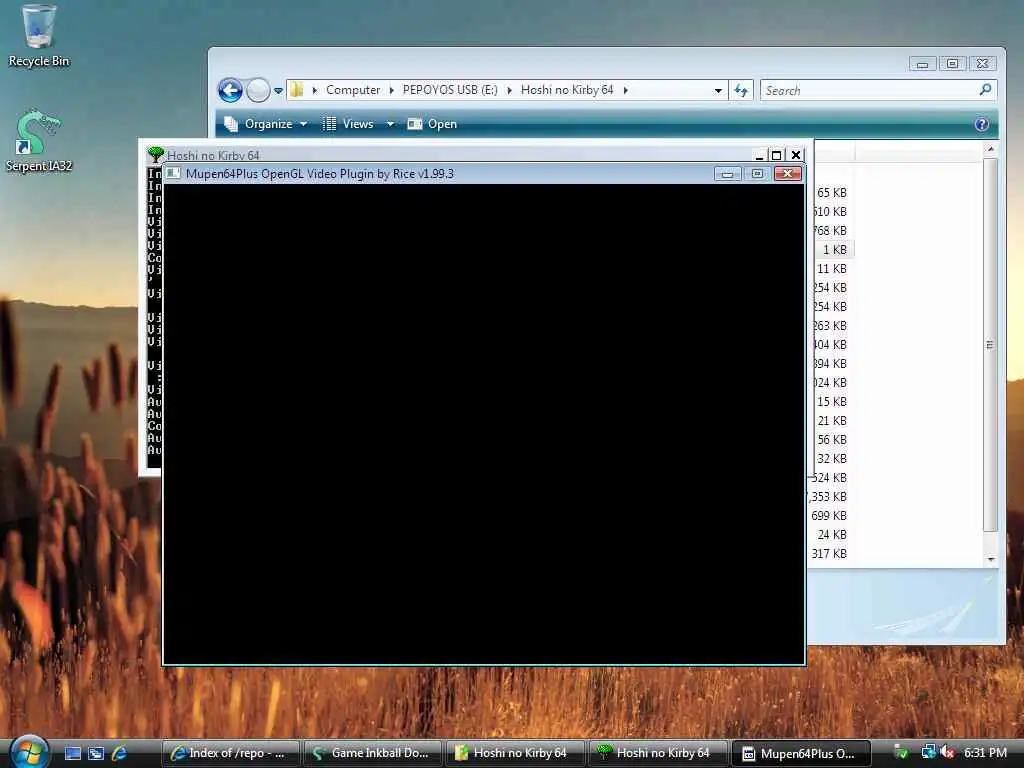
Task: Select the Show Desktop quick launch icon
Action: click(x=73, y=754)
